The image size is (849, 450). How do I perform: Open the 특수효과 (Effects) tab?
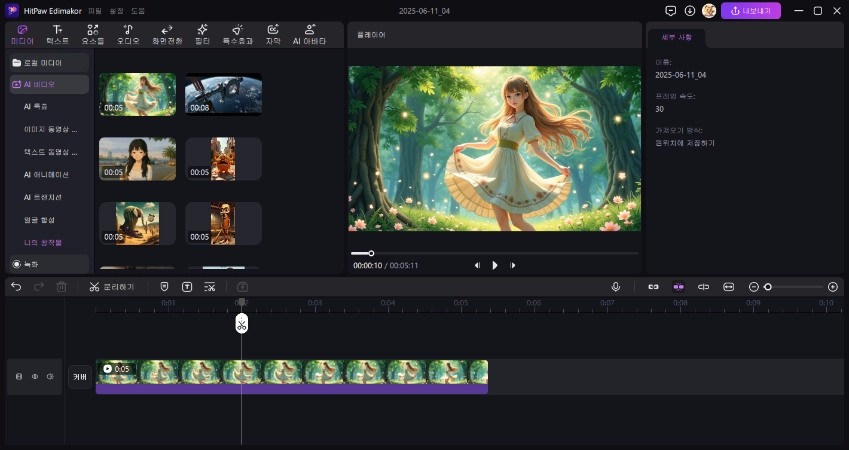(x=238, y=35)
